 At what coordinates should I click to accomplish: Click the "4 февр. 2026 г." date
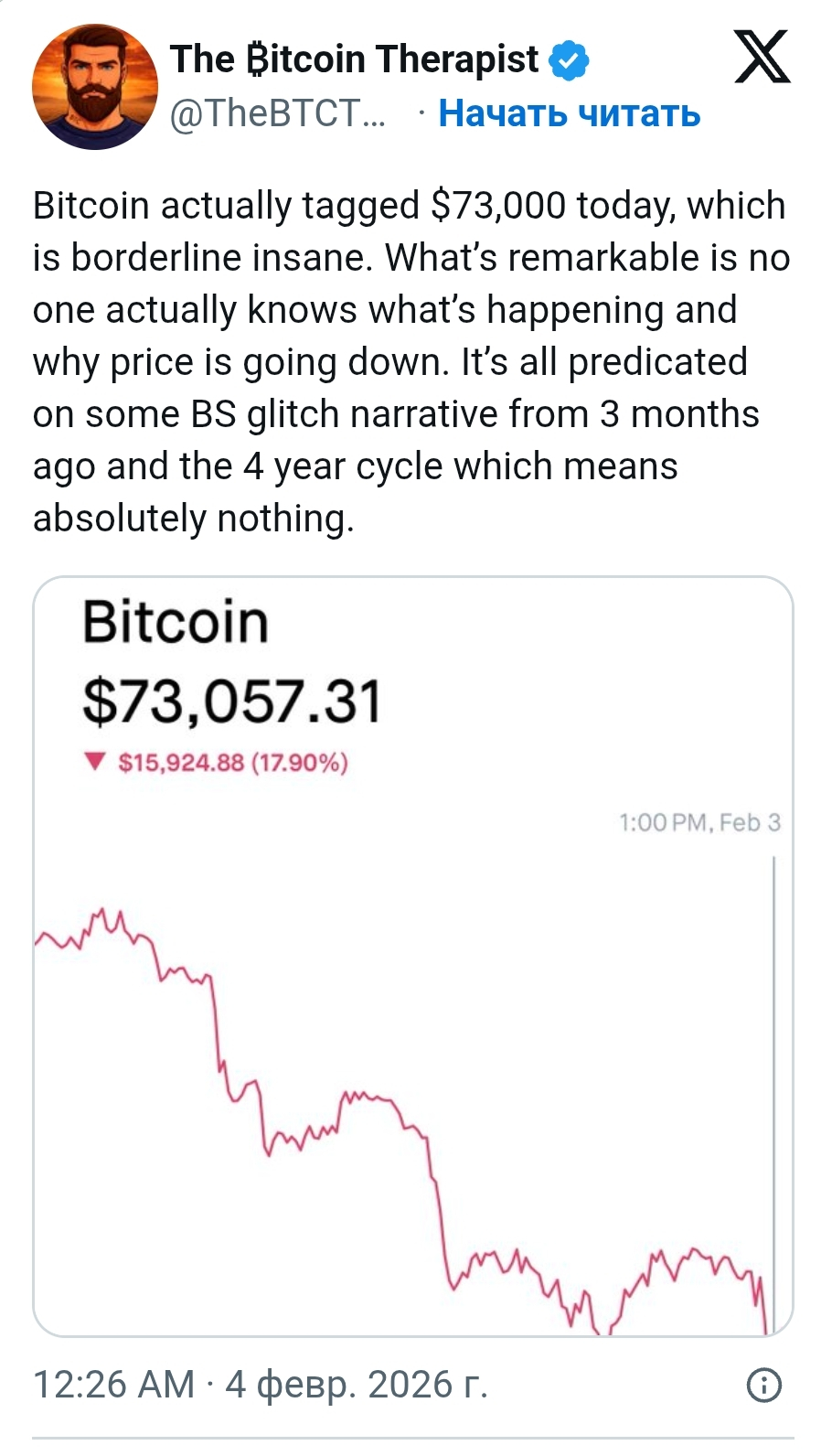357,1385
